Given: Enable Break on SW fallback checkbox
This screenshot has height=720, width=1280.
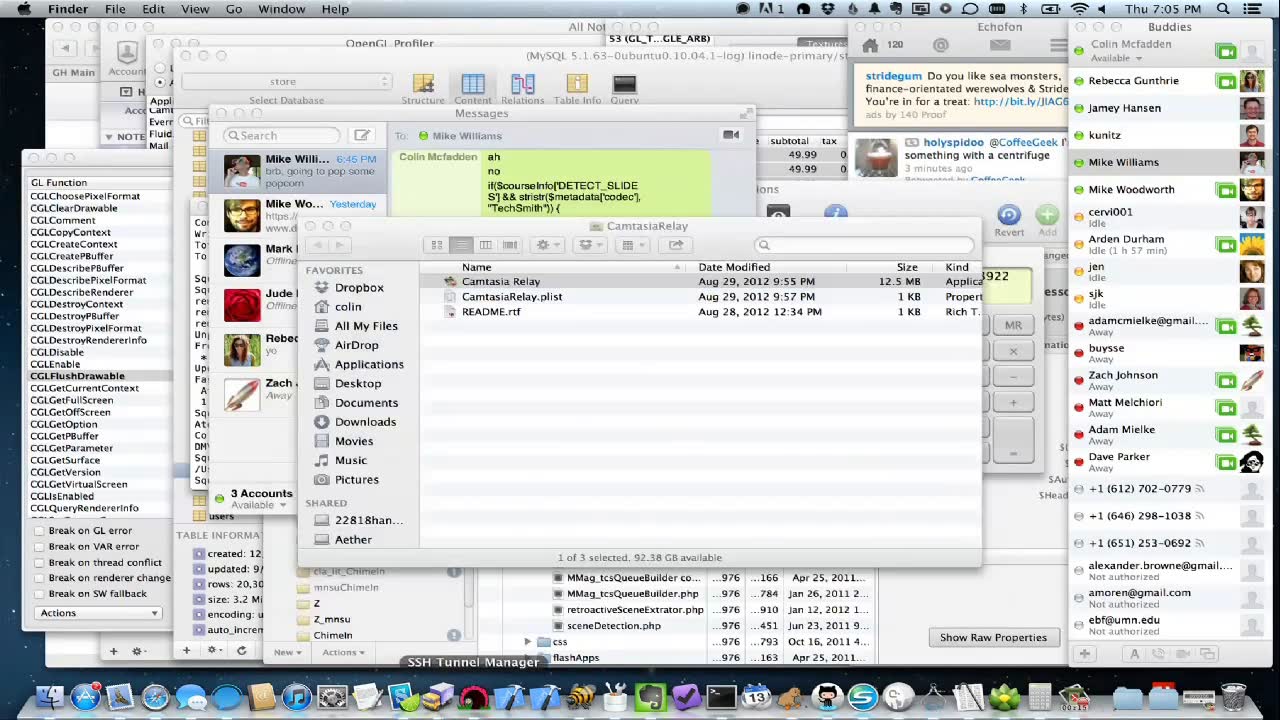Looking at the screenshot, I should (x=39, y=594).
